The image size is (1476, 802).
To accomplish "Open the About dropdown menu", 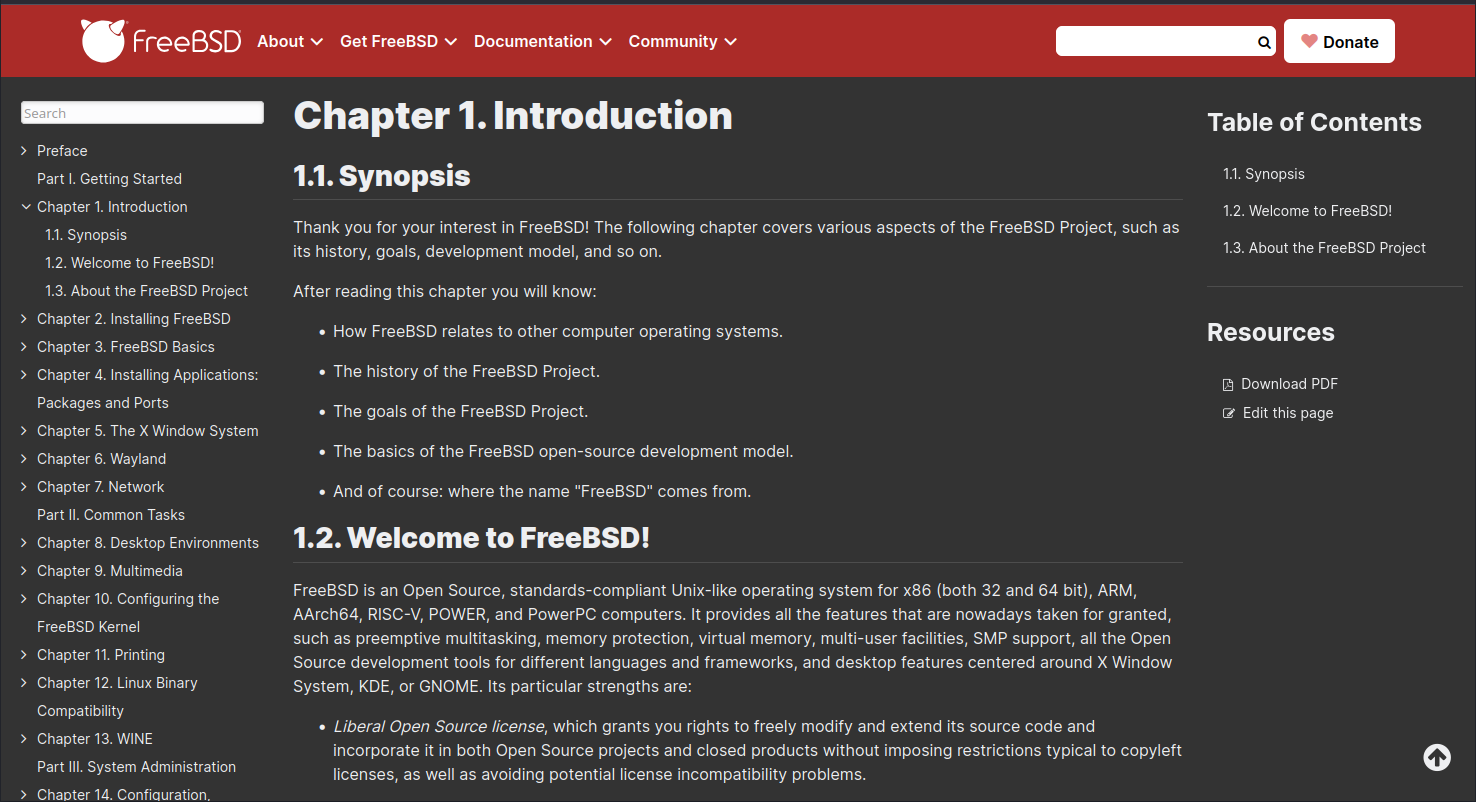I will (290, 41).
